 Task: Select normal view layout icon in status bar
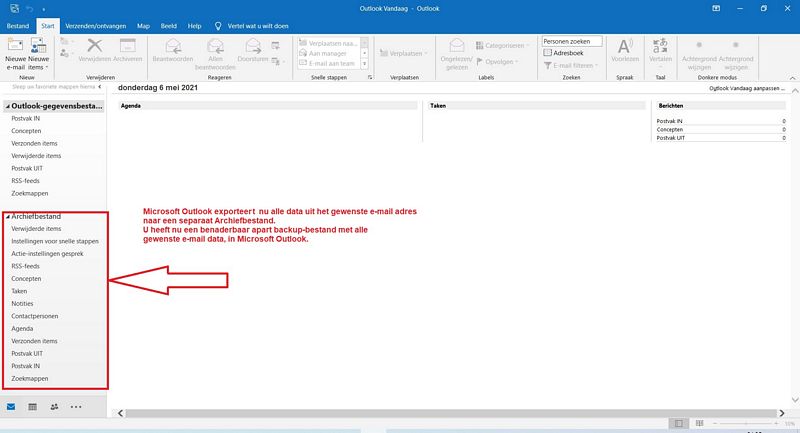[679, 423]
